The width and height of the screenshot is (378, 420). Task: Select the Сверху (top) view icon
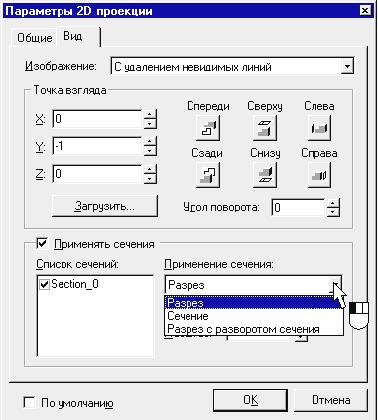[265, 128]
